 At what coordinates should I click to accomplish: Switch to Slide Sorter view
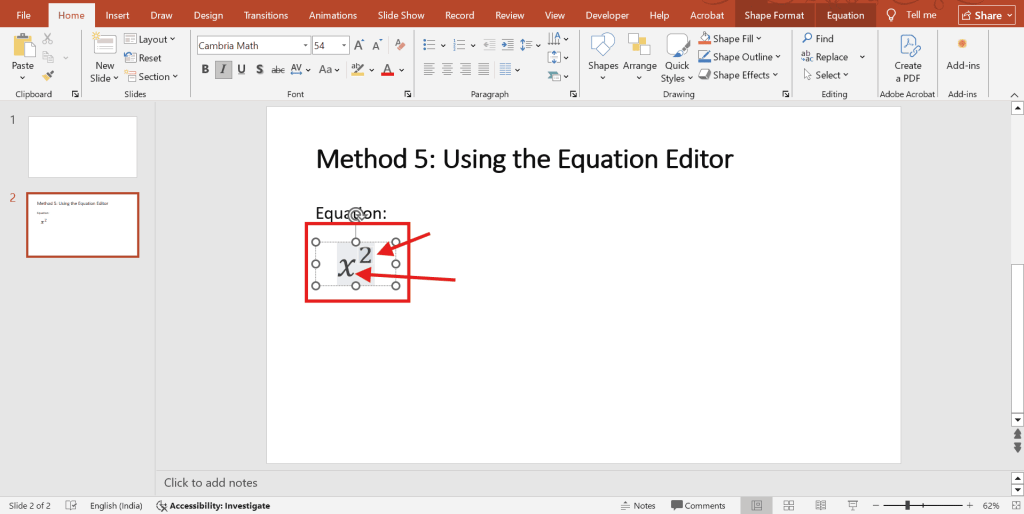pyautogui.click(x=789, y=506)
